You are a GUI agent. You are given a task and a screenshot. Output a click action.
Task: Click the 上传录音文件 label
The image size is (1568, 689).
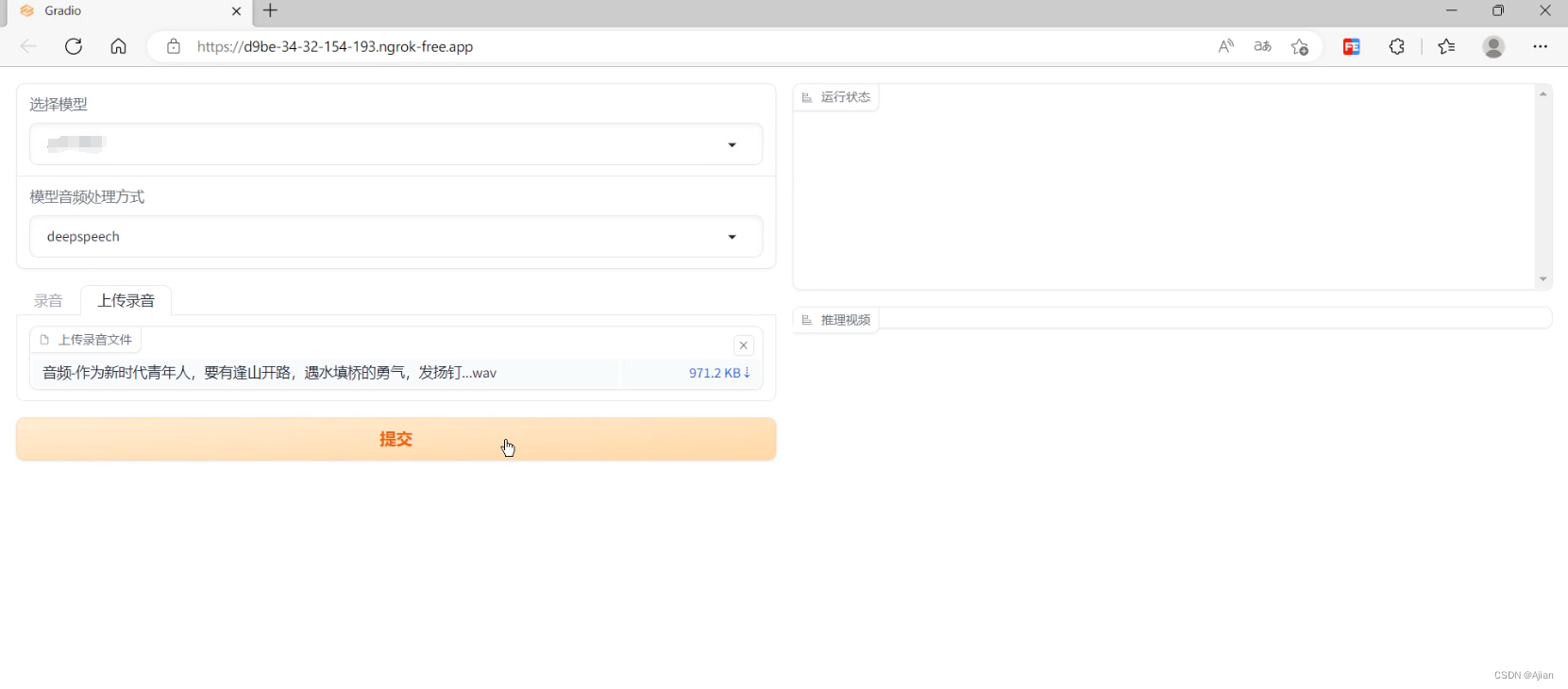[86, 340]
